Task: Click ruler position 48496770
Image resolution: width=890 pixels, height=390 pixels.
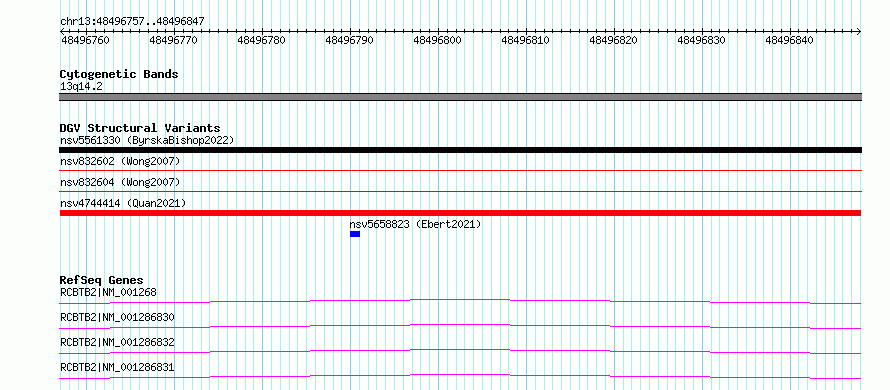Action: pyautogui.click(x=173, y=40)
